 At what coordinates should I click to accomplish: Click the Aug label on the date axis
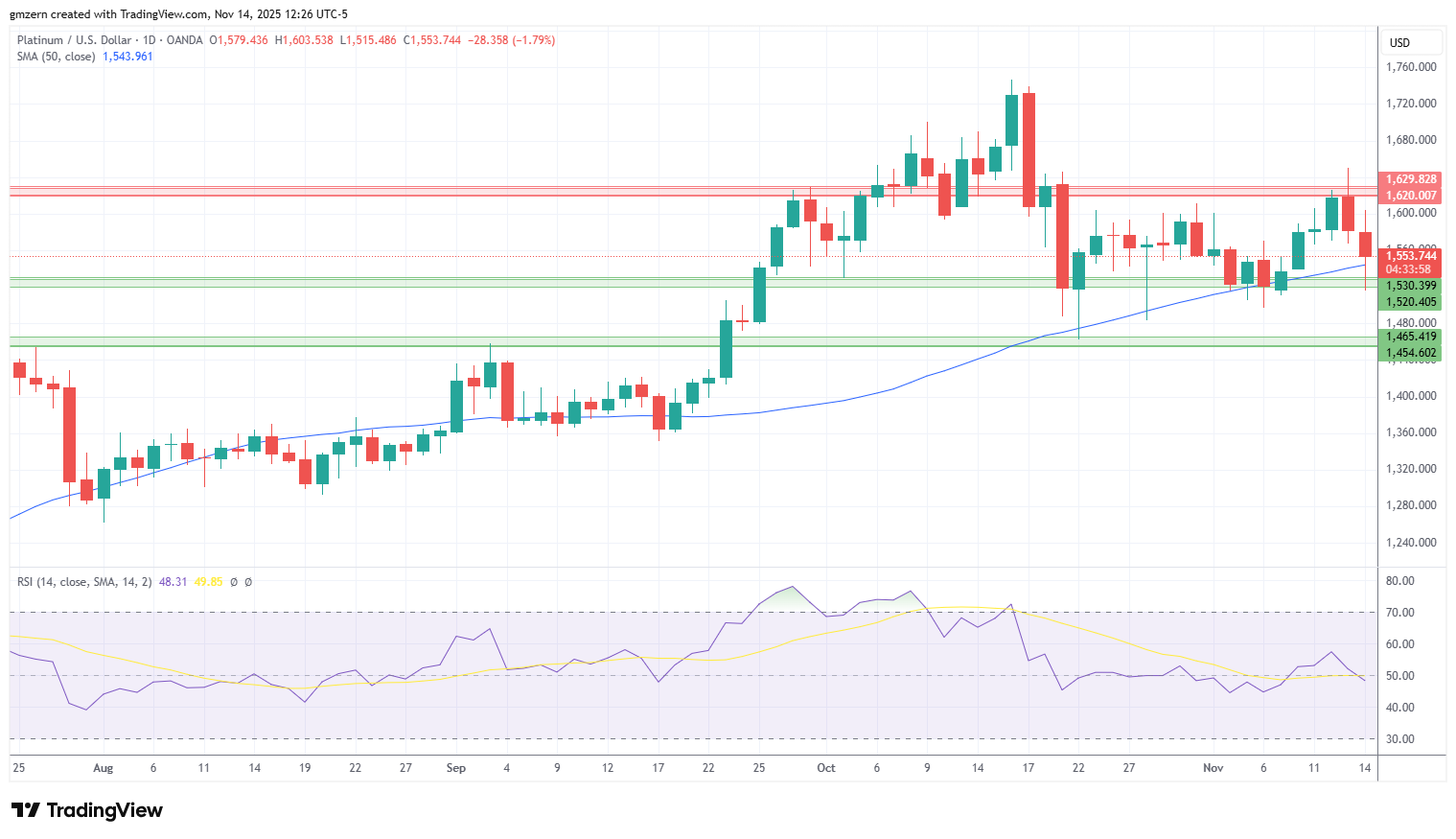click(103, 768)
